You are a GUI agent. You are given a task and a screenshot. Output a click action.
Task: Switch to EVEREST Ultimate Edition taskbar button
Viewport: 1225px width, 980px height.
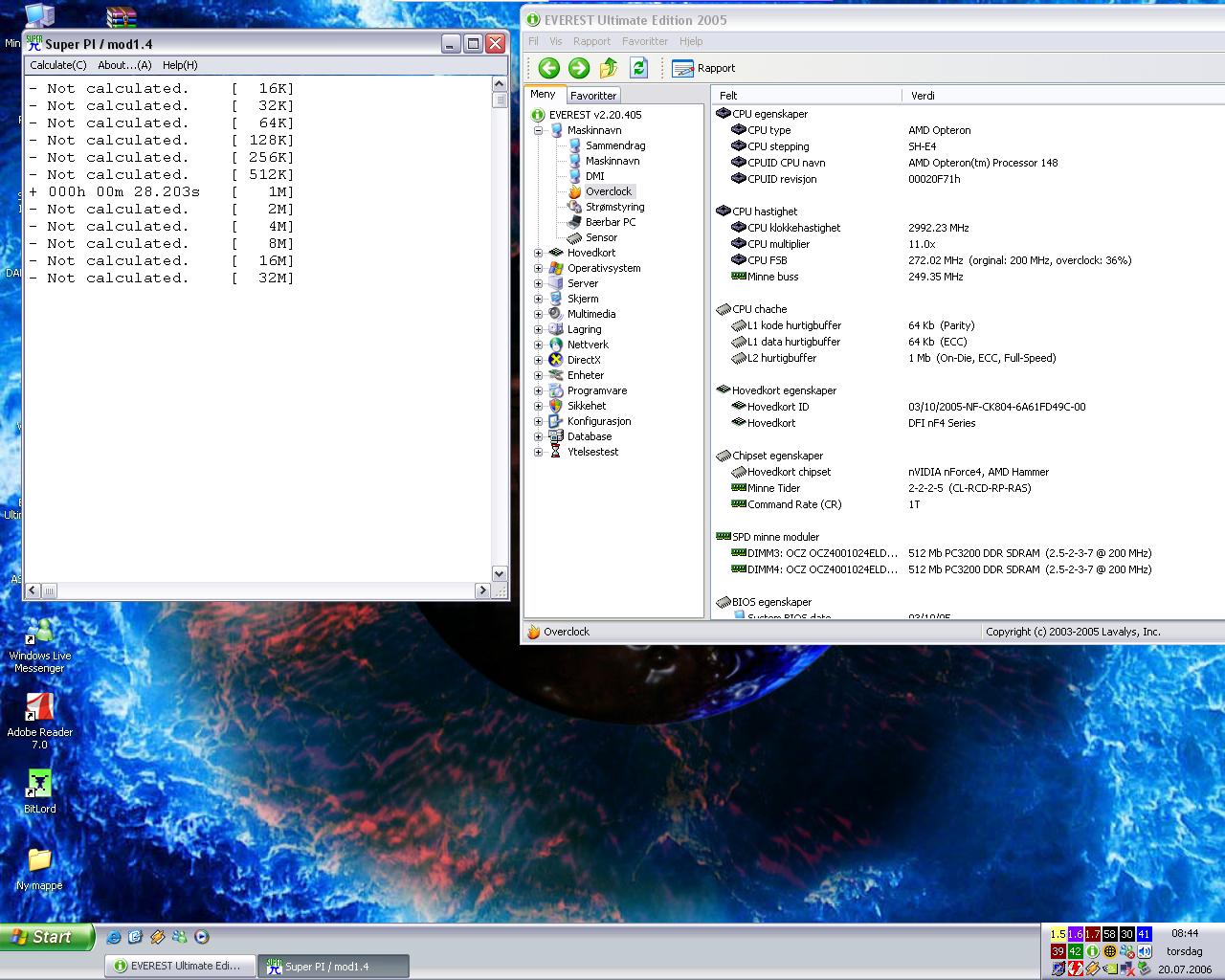[x=180, y=966]
